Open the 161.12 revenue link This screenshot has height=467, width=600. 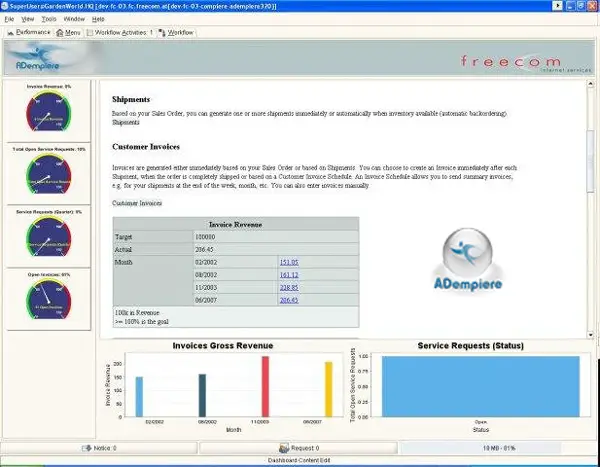coord(289,275)
